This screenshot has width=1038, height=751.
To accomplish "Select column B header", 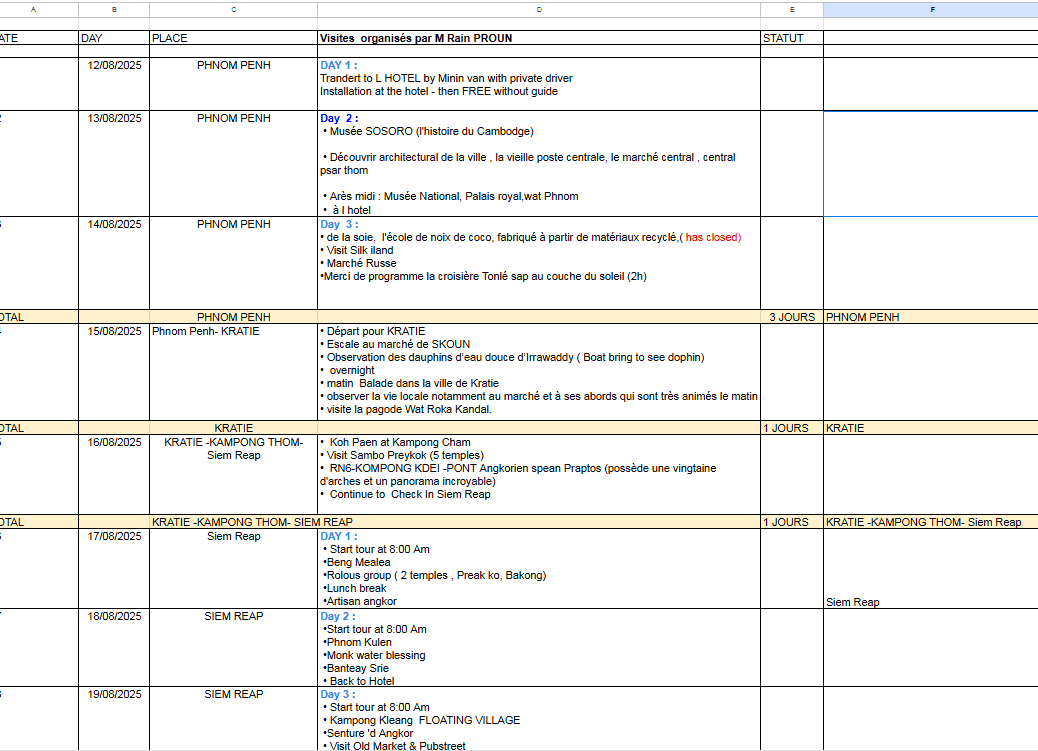I will 114,10.
